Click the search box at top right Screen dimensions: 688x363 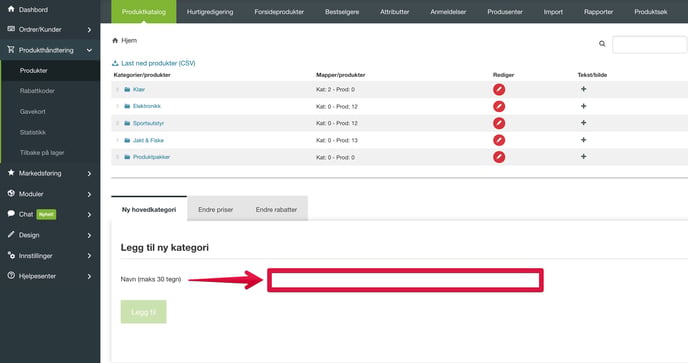(x=650, y=45)
